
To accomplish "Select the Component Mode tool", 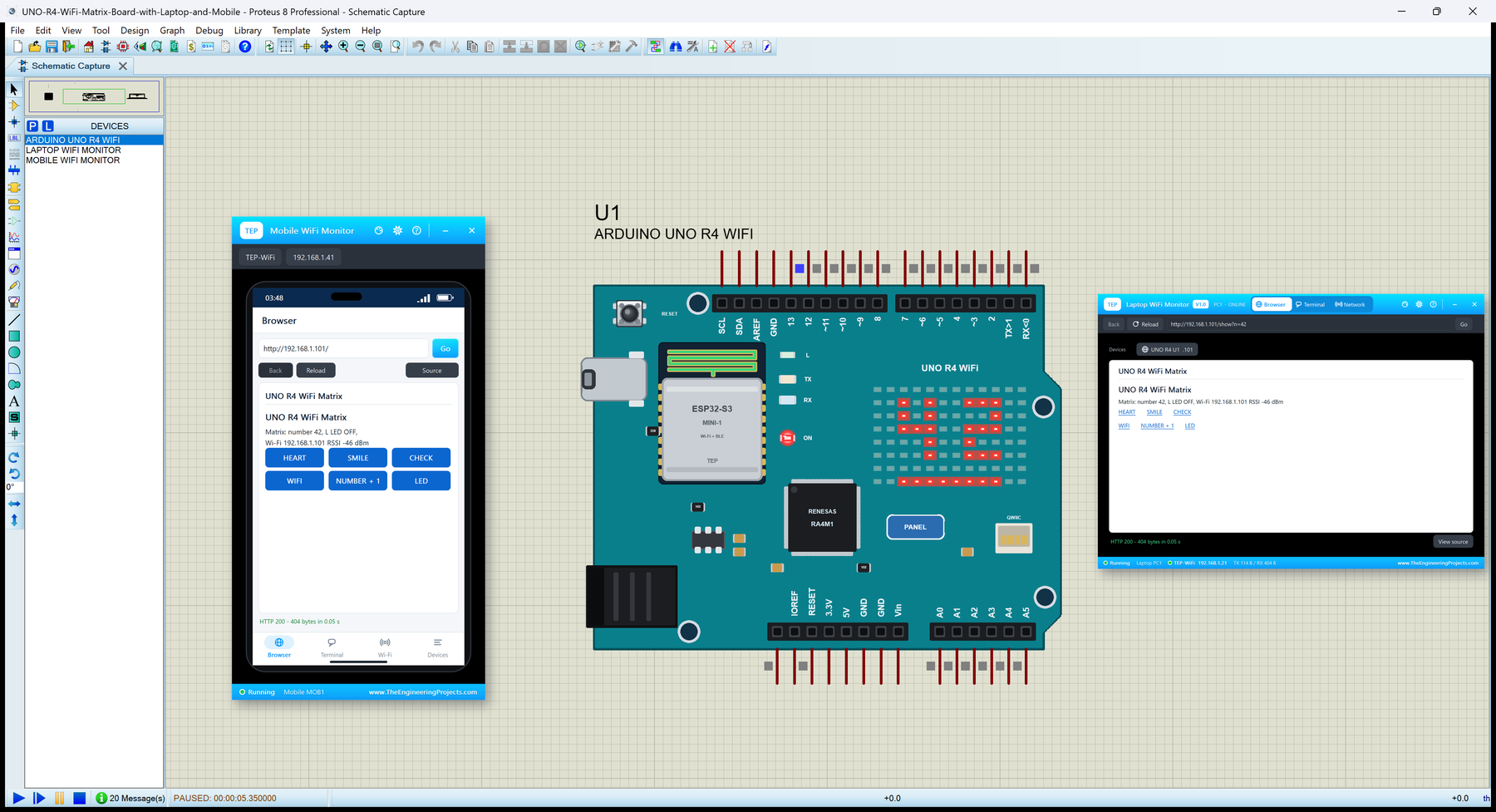I will click(14, 106).
